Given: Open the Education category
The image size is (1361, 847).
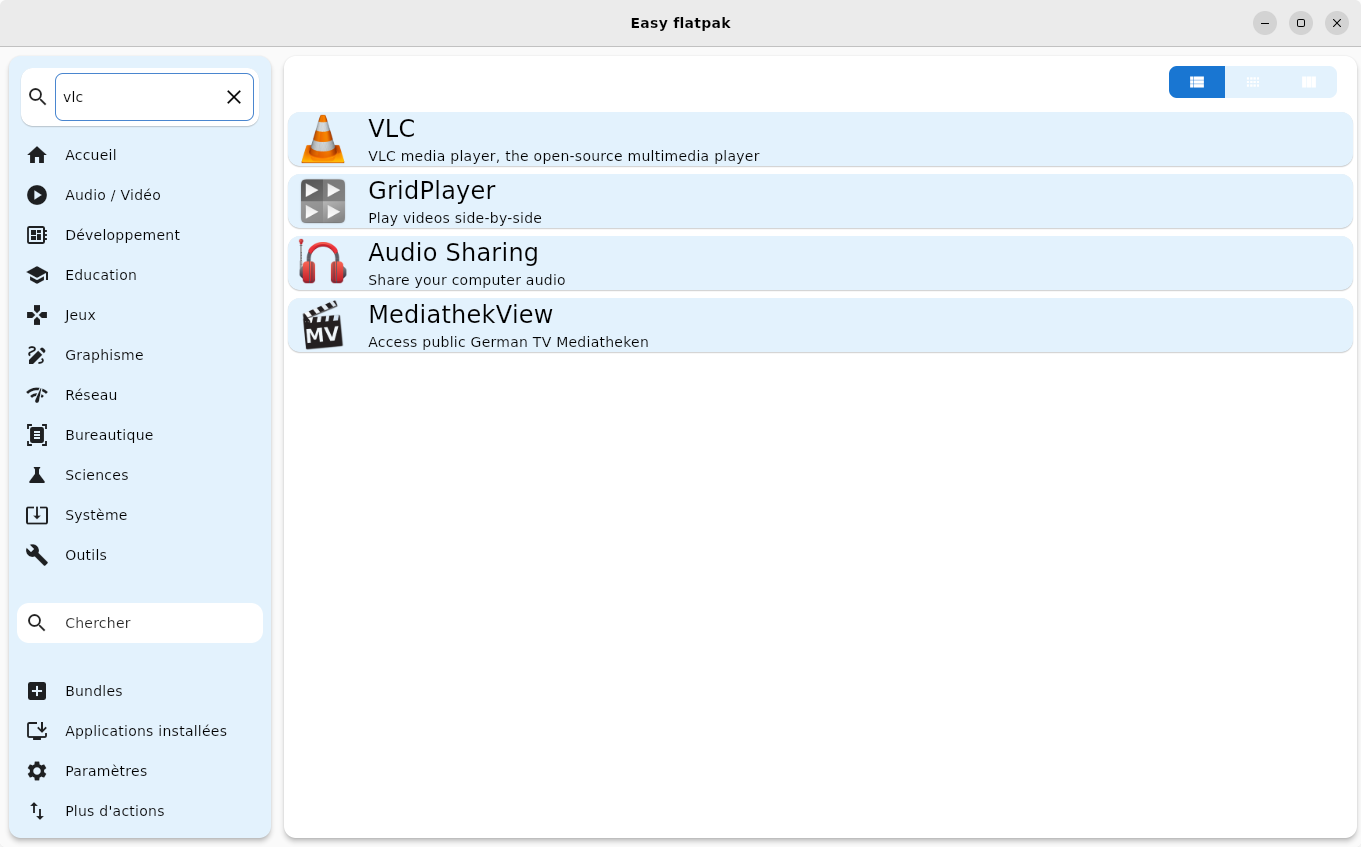Looking at the screenshot, I should coord(140,275).
